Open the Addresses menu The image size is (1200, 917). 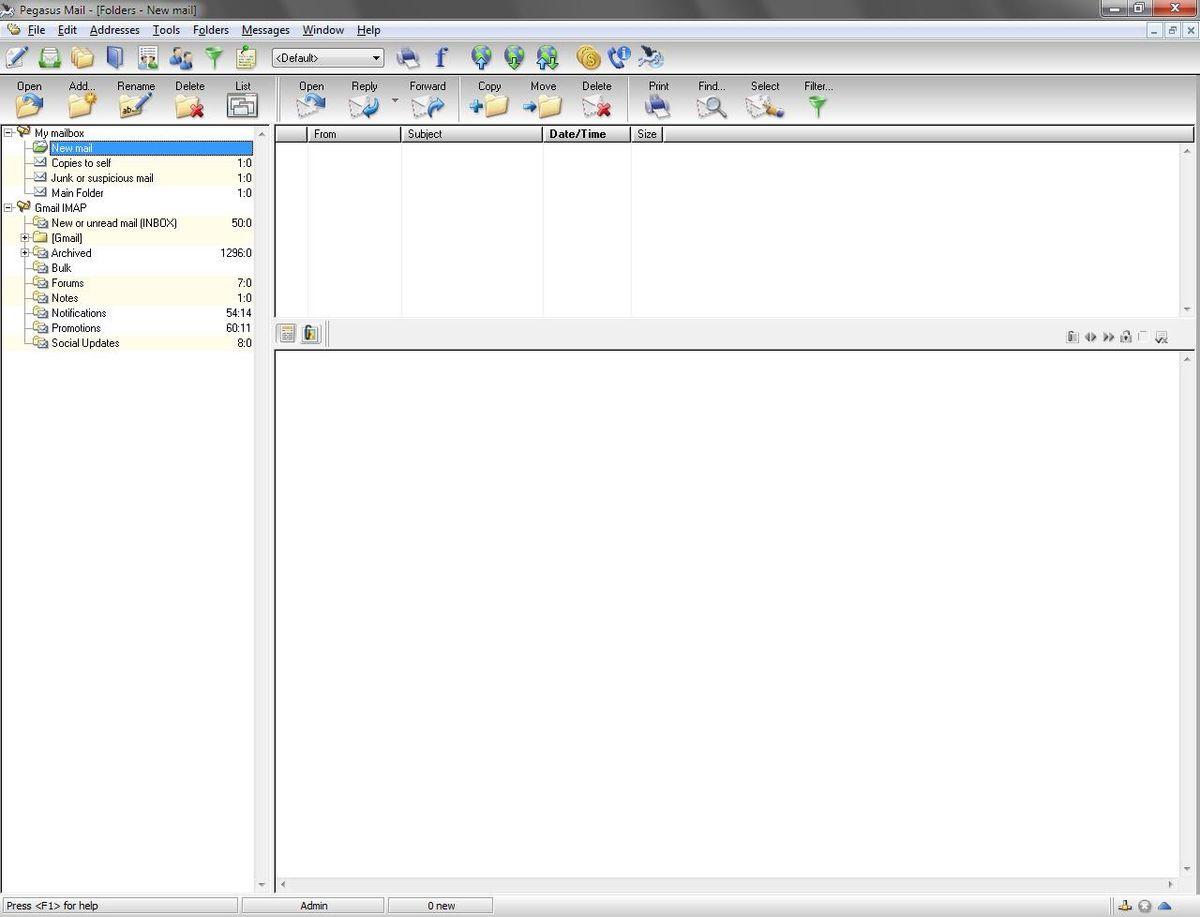[x=115, y=30]
